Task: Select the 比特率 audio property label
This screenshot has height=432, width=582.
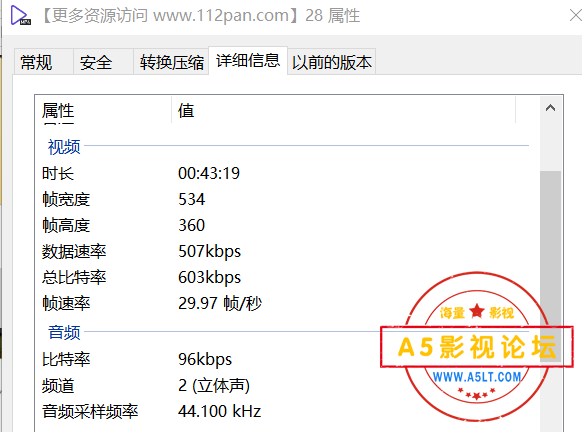Action: [66, 359]
